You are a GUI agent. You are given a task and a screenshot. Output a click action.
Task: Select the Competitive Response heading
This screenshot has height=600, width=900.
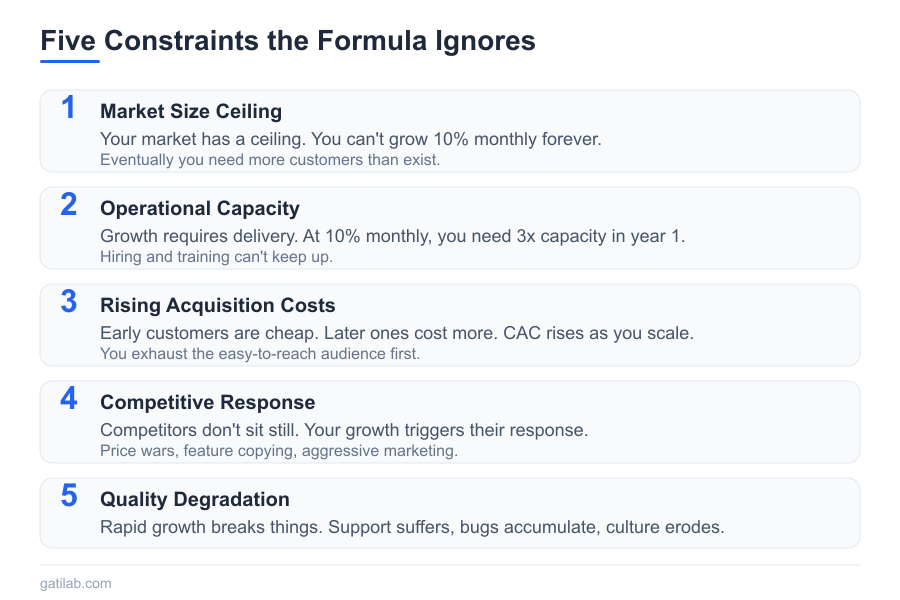pos(208,402)
